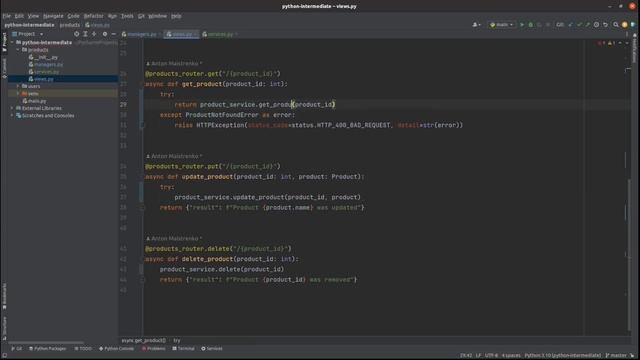640x360 pixels.
Task: Click the LF line separator widget
Action: point(478,356)
